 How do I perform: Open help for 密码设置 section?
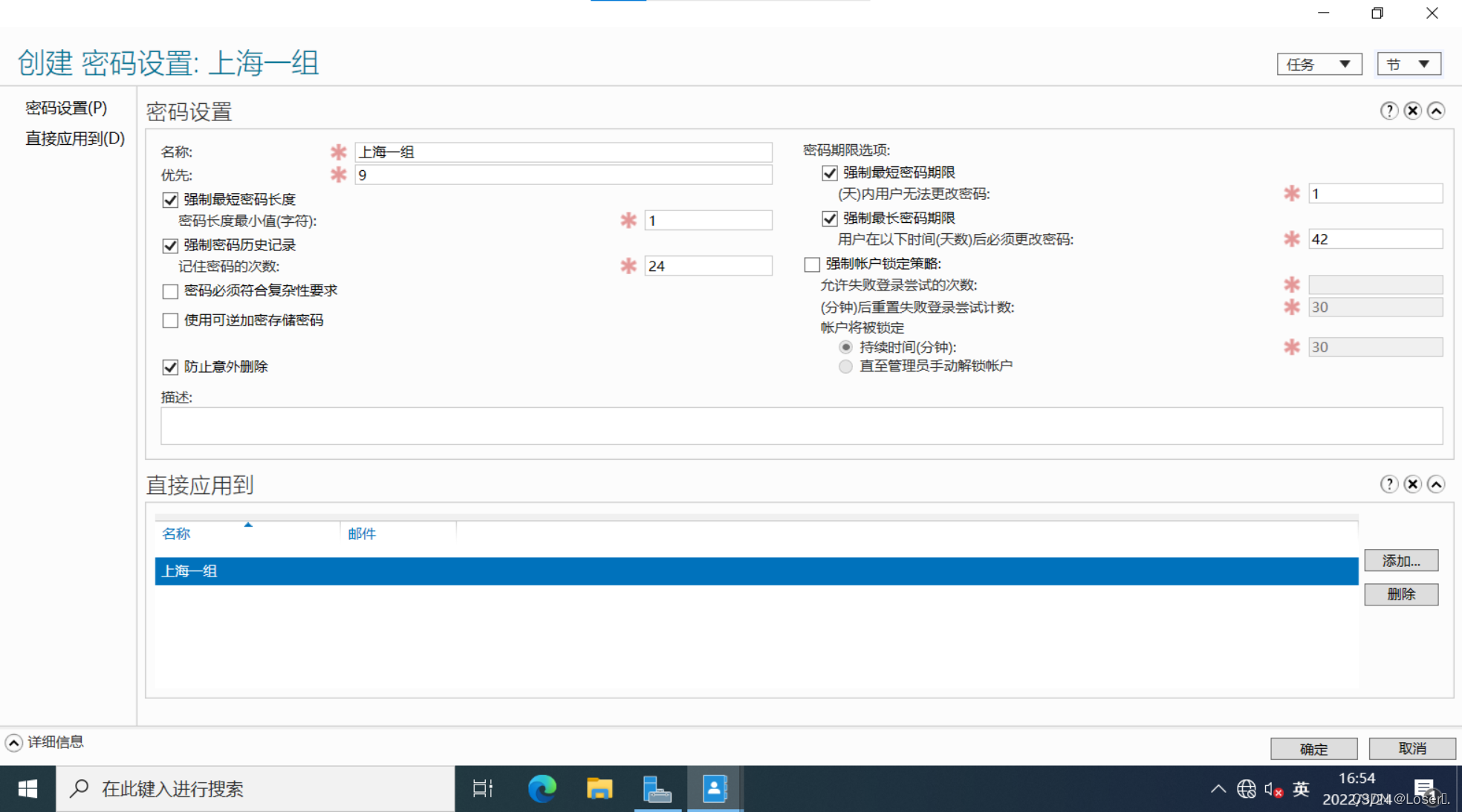pos(1388,111)
